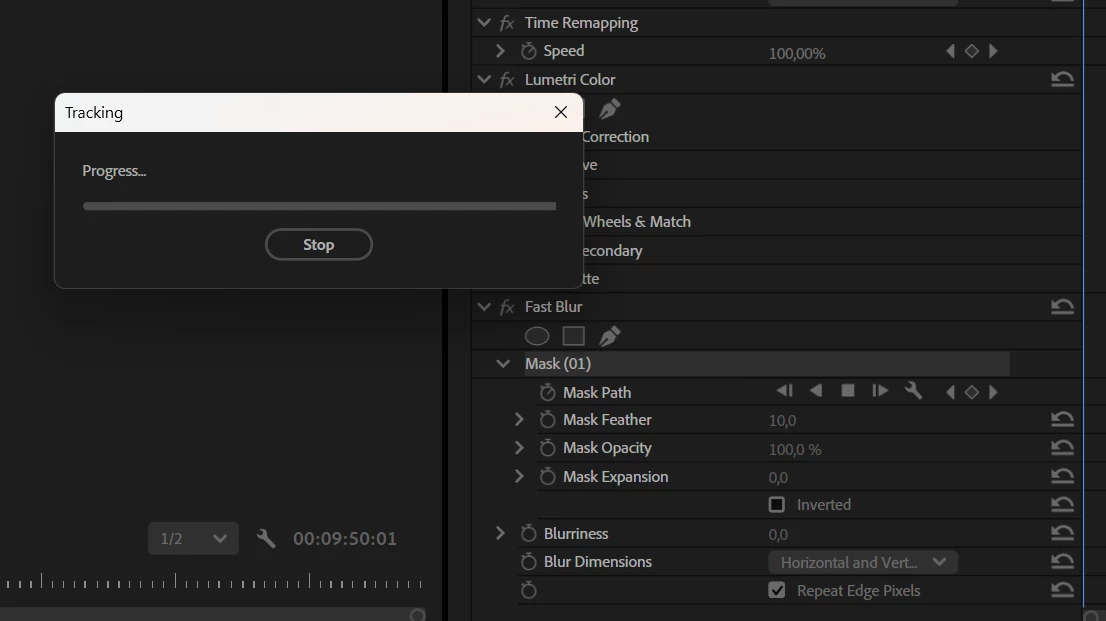The height and width of the screenshot is (621, 1106).
Task: Open Blur Dimensions dropdown
Action: point(863,562)
